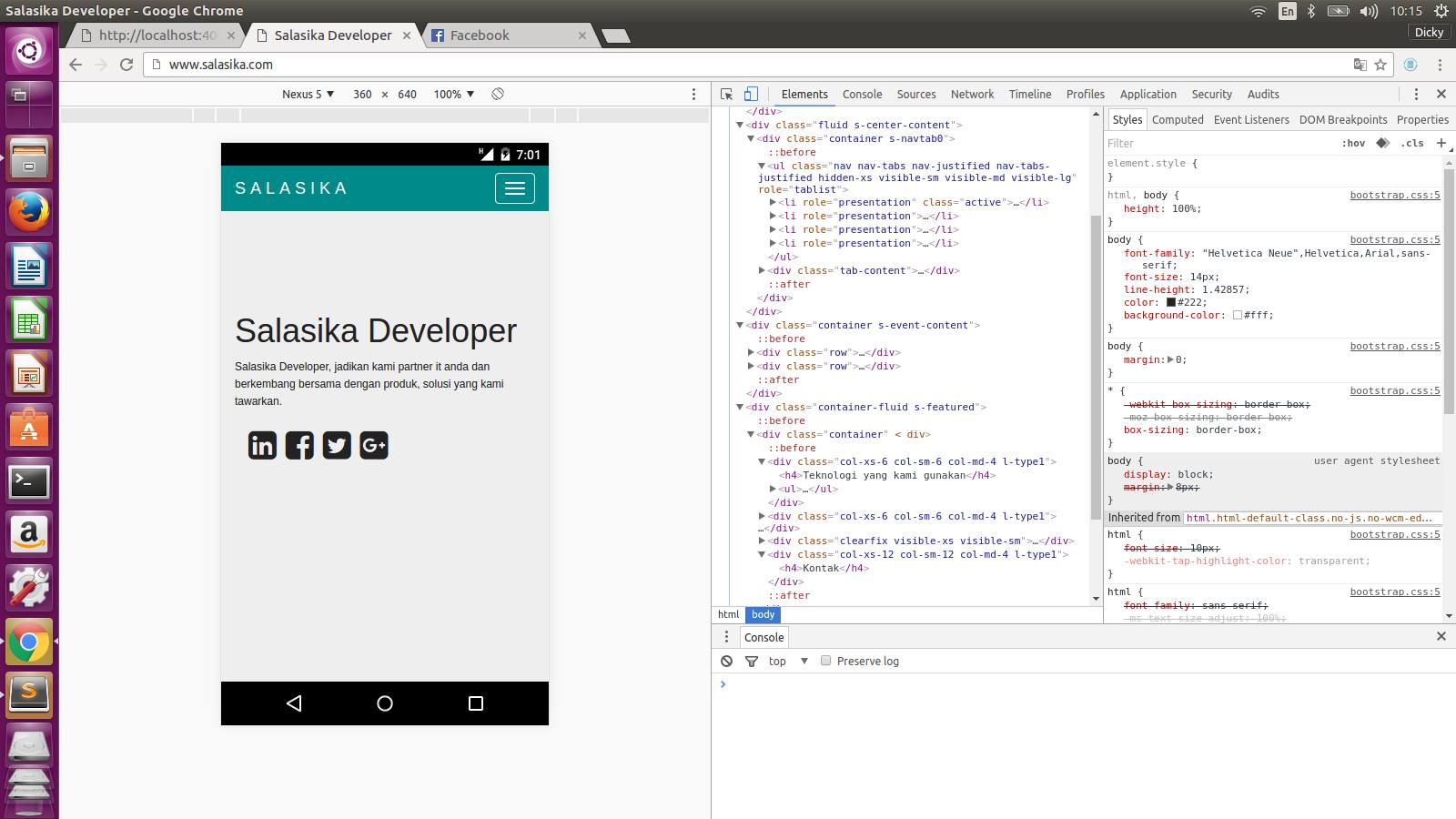Collapse the 'container-fluid s-featured' div node
Image resolution: width=1456 pixels, height=819 pixels.
(740, 407)
